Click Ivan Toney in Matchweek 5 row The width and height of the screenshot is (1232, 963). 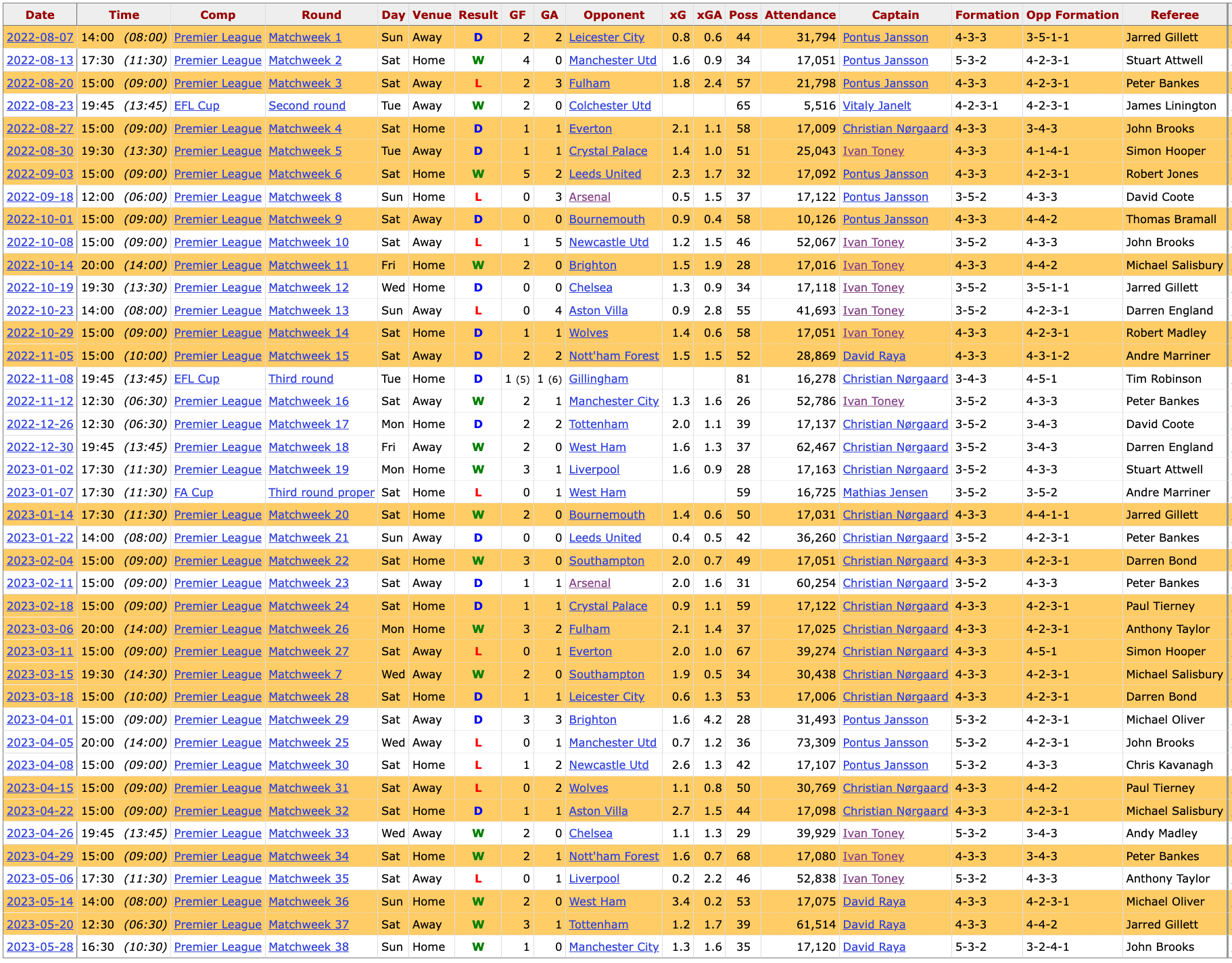tap(873, 151)
